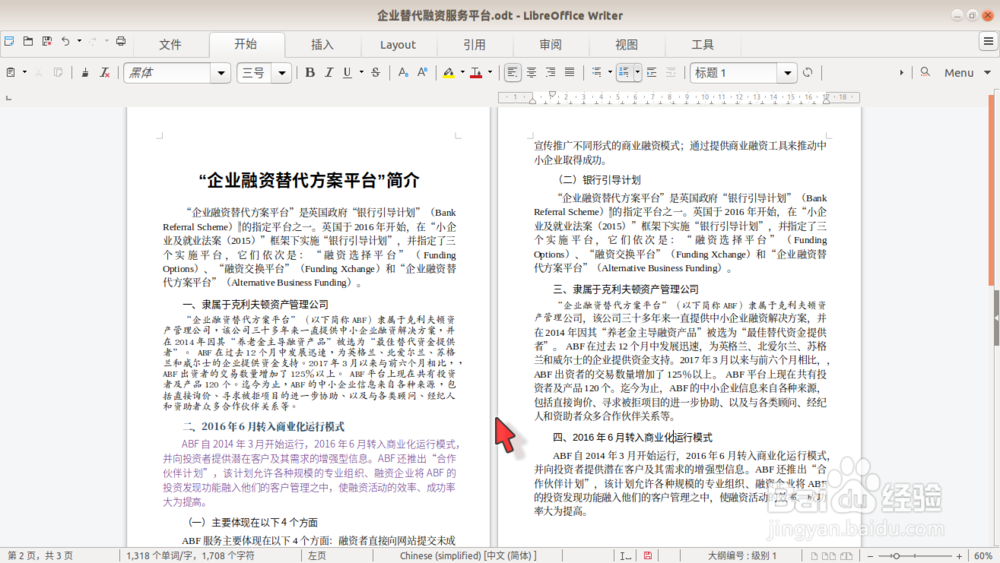
Task: Open the 文件 tab
Action: pos(170,45)
